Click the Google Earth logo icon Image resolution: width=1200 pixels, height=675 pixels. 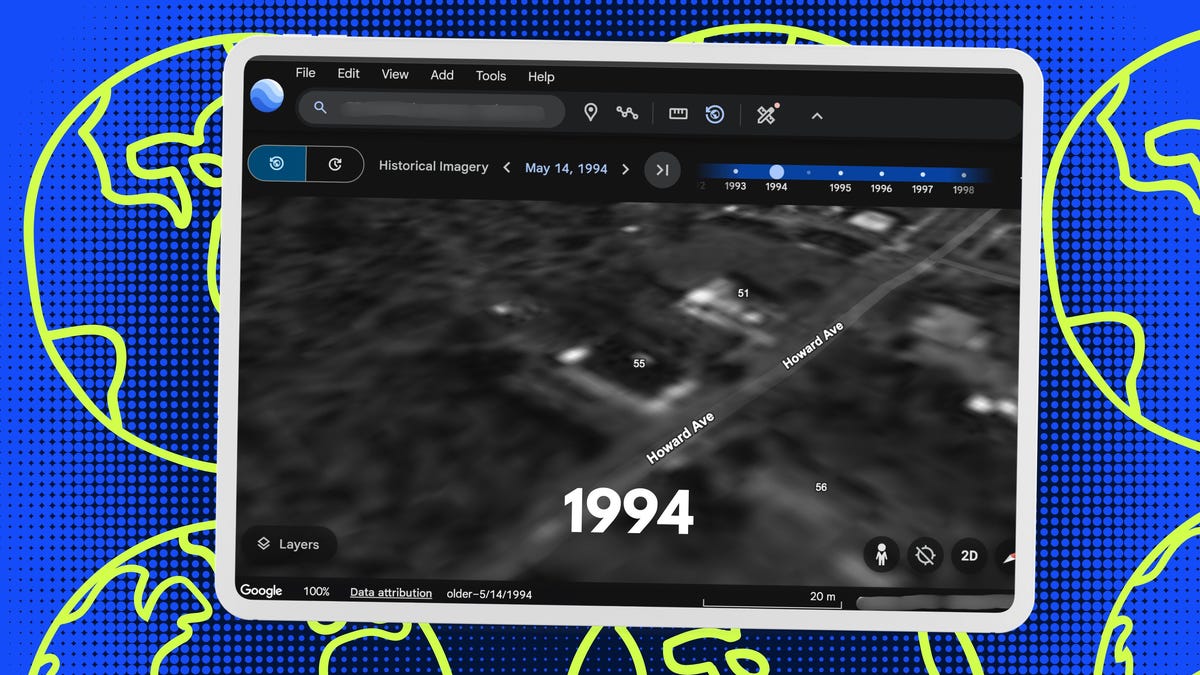(x=267, y=96)
